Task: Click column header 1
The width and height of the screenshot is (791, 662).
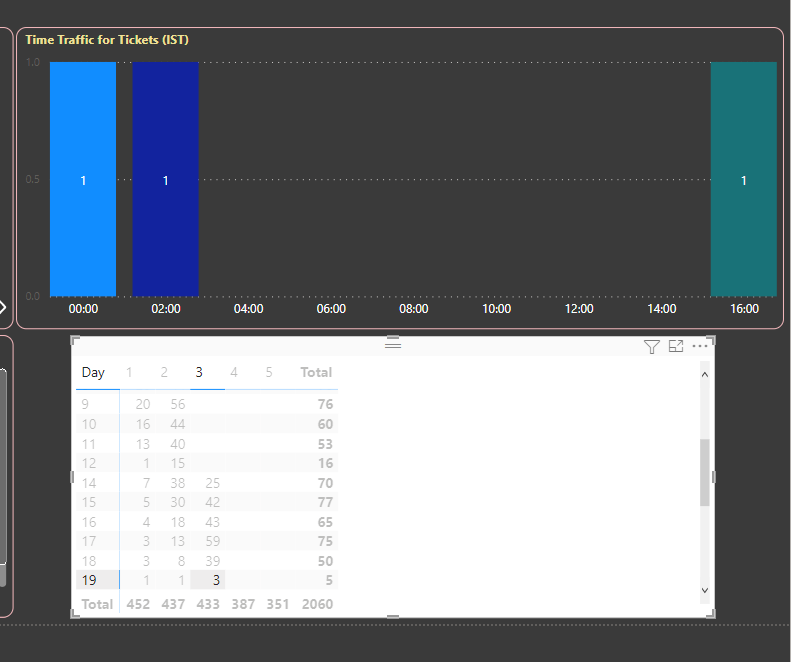Action: pyautogui.click(x=129, y=372)
